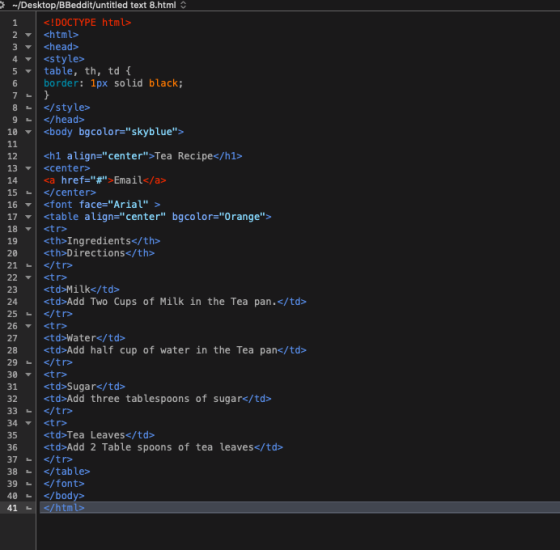Collapse the html tag fold on line 2
This screenshot has height=550, width=560.
tap(28, 35)
